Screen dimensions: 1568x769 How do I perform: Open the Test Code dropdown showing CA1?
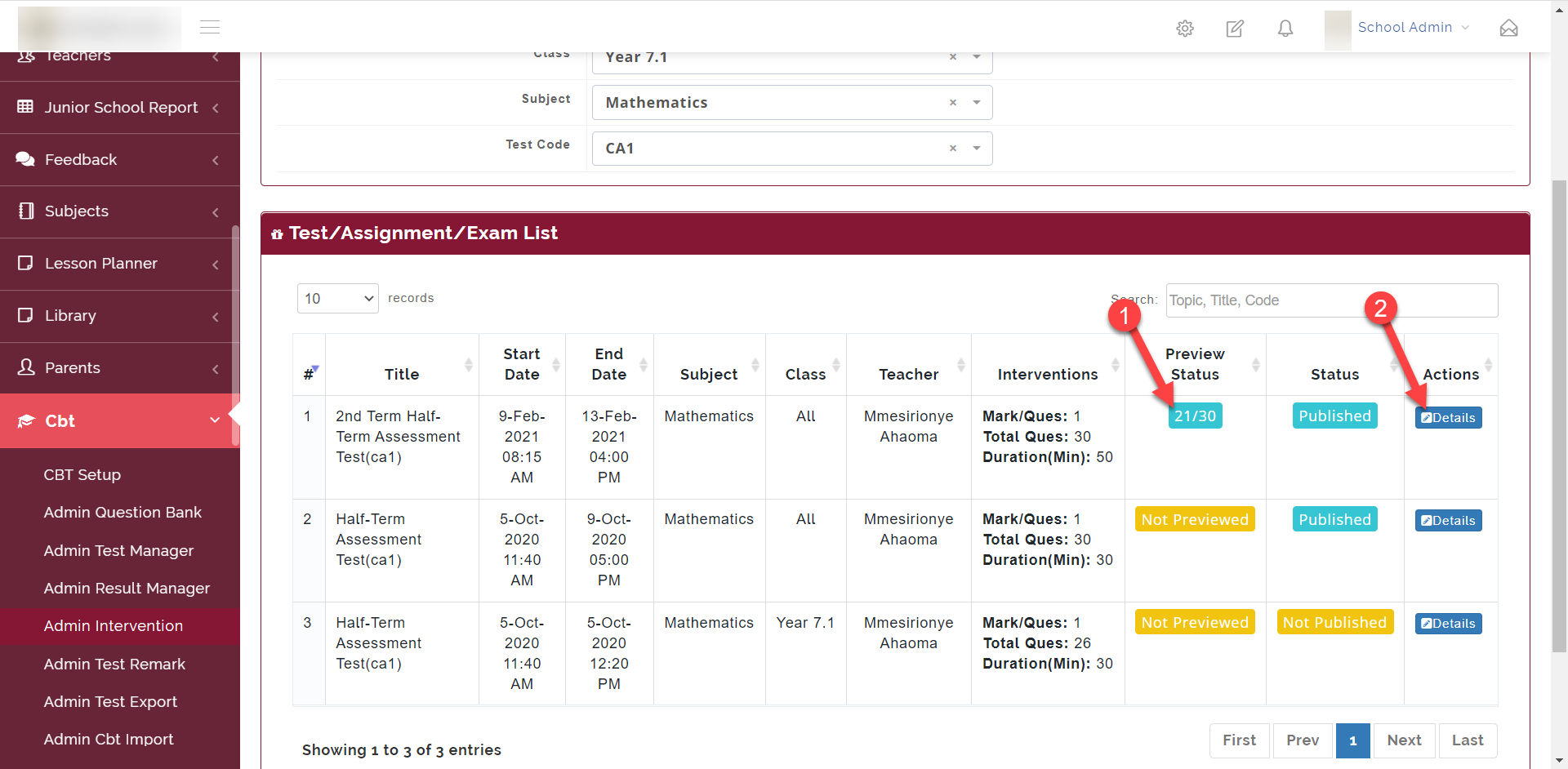[x=792, y=149]
